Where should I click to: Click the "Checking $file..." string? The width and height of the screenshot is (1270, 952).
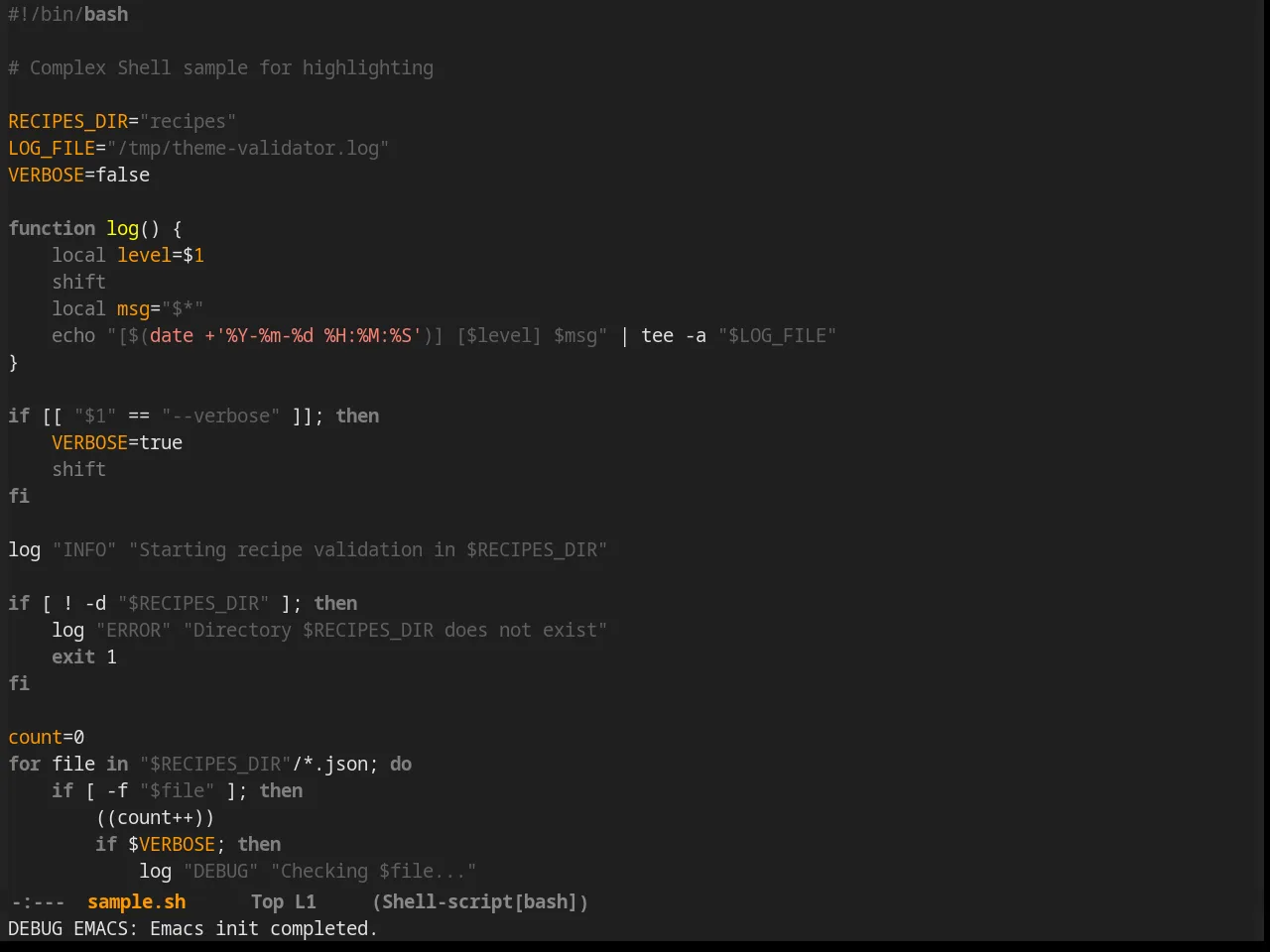373,871
